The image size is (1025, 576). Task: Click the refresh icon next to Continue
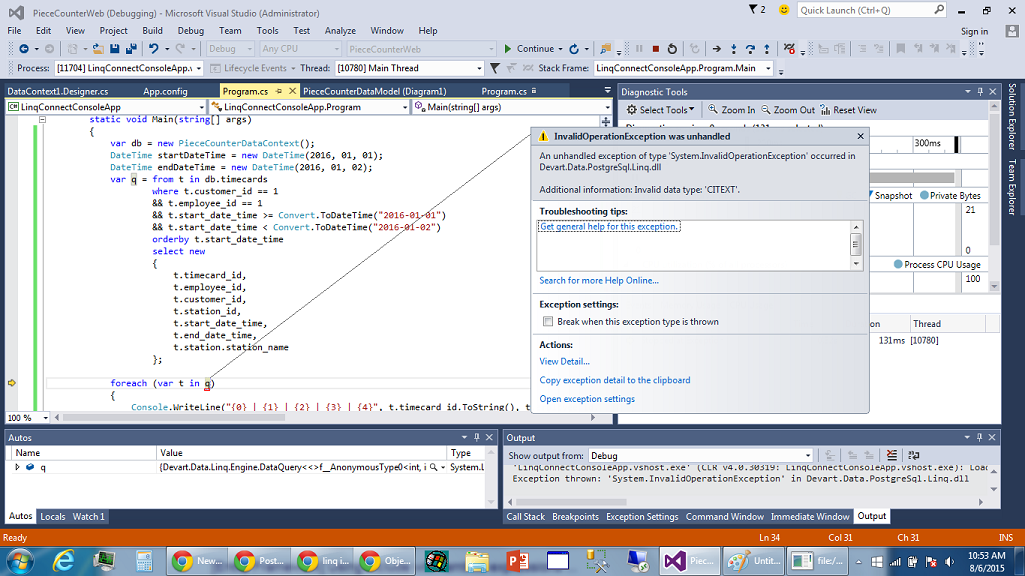[x=574, y=49]
